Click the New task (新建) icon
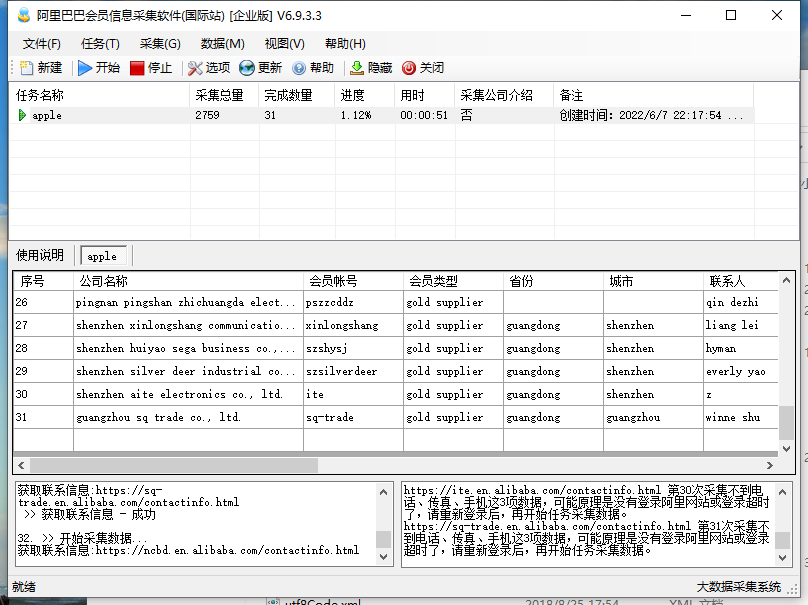The height and width of the screenshot is (605, 808). point(26,68)
